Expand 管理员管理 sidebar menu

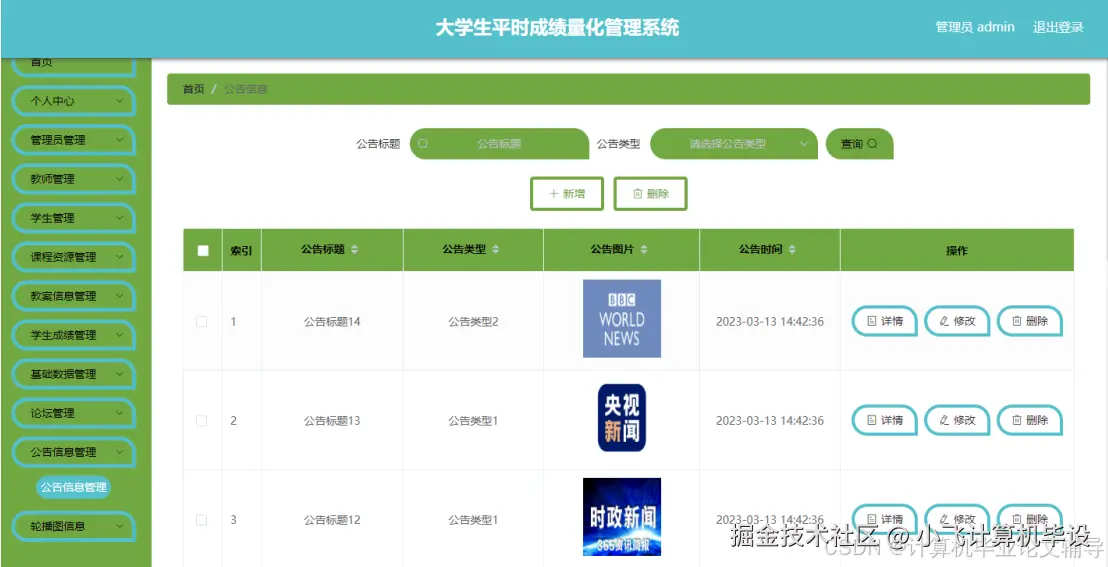point(73,140)
